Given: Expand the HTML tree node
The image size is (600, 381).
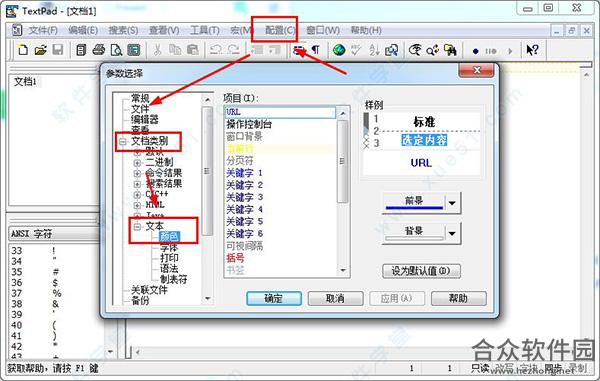Looking at the screenshot, I should [x=137, y=205].
